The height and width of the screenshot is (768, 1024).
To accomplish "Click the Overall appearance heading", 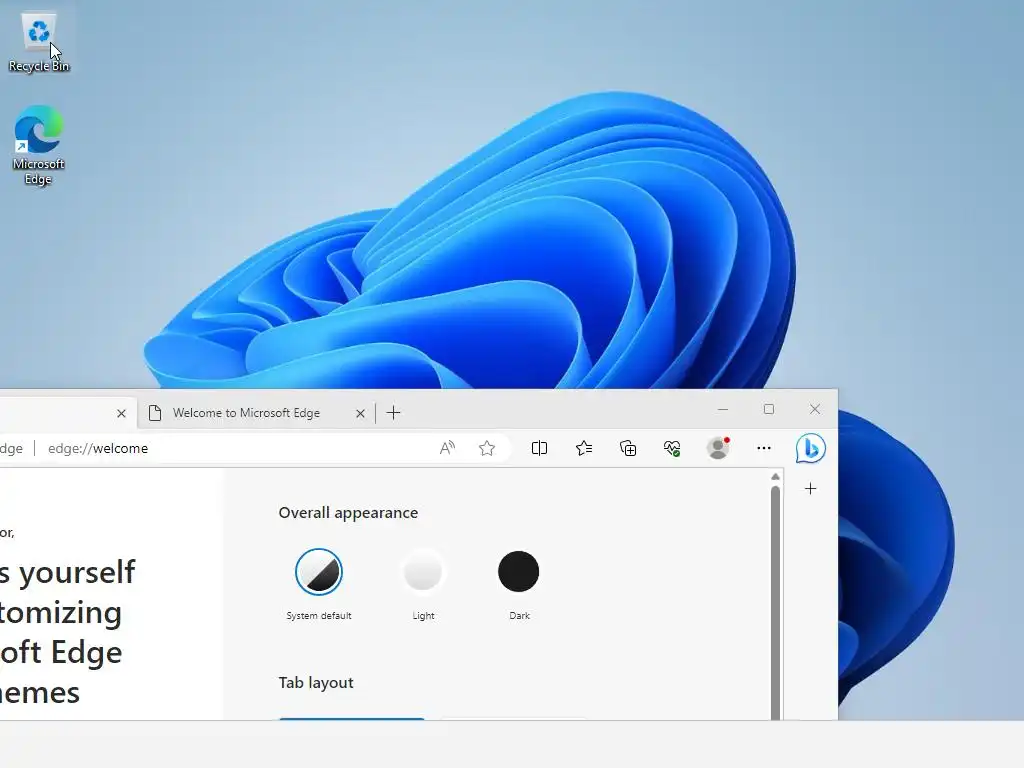I will pos(348,513).
